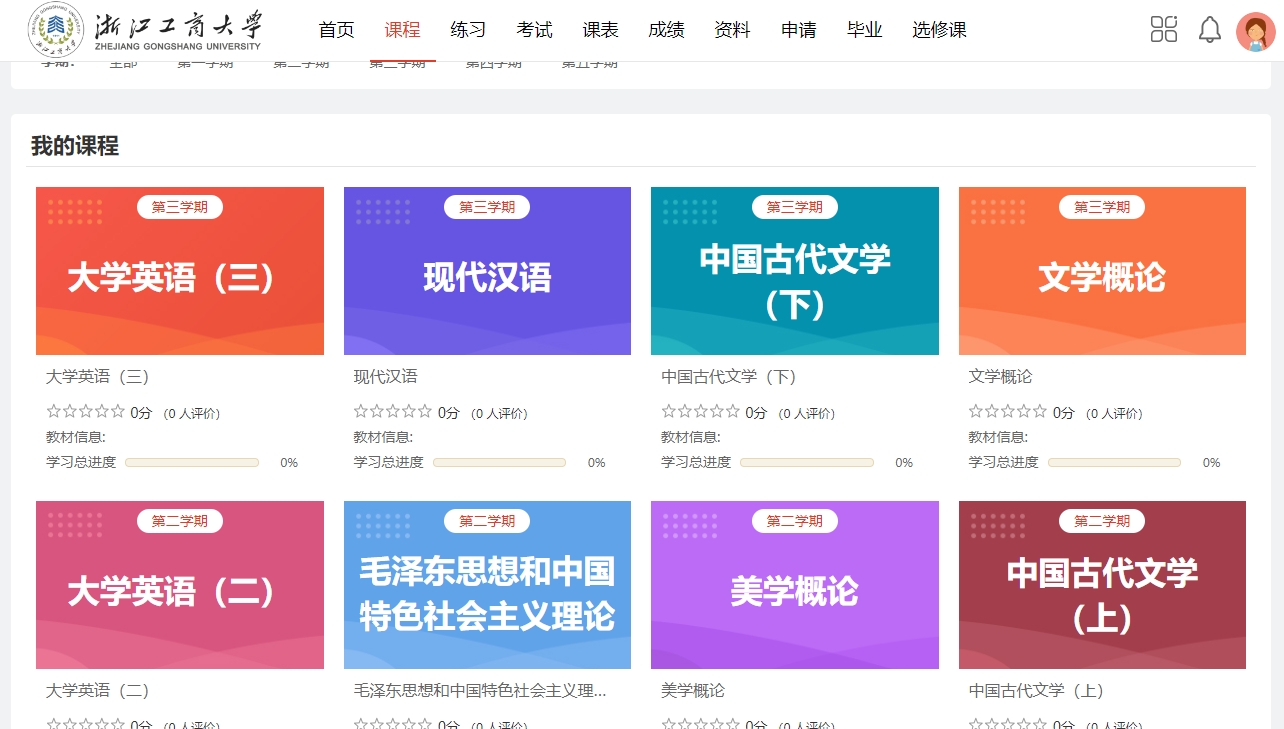Click 第三学期 badge on 文学概论 card
The image size is (1284, 729).
click(x=1102, y=207)
